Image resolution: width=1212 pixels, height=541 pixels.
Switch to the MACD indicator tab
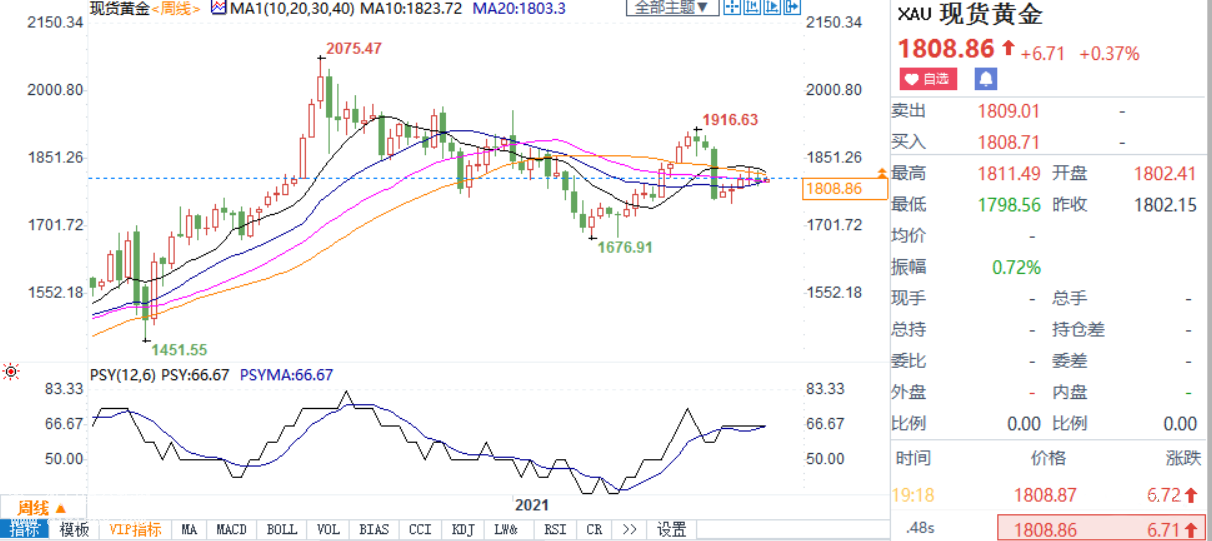tap(232, 530)
